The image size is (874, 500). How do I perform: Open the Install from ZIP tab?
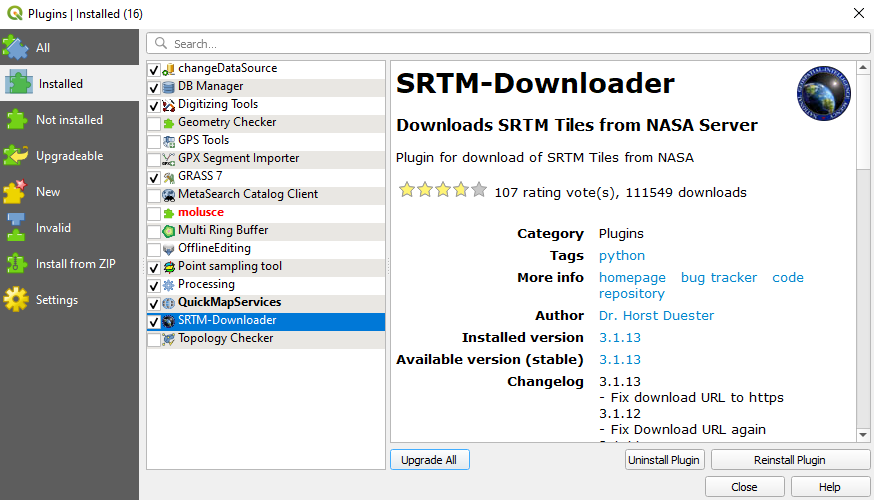tap(69, 264)
